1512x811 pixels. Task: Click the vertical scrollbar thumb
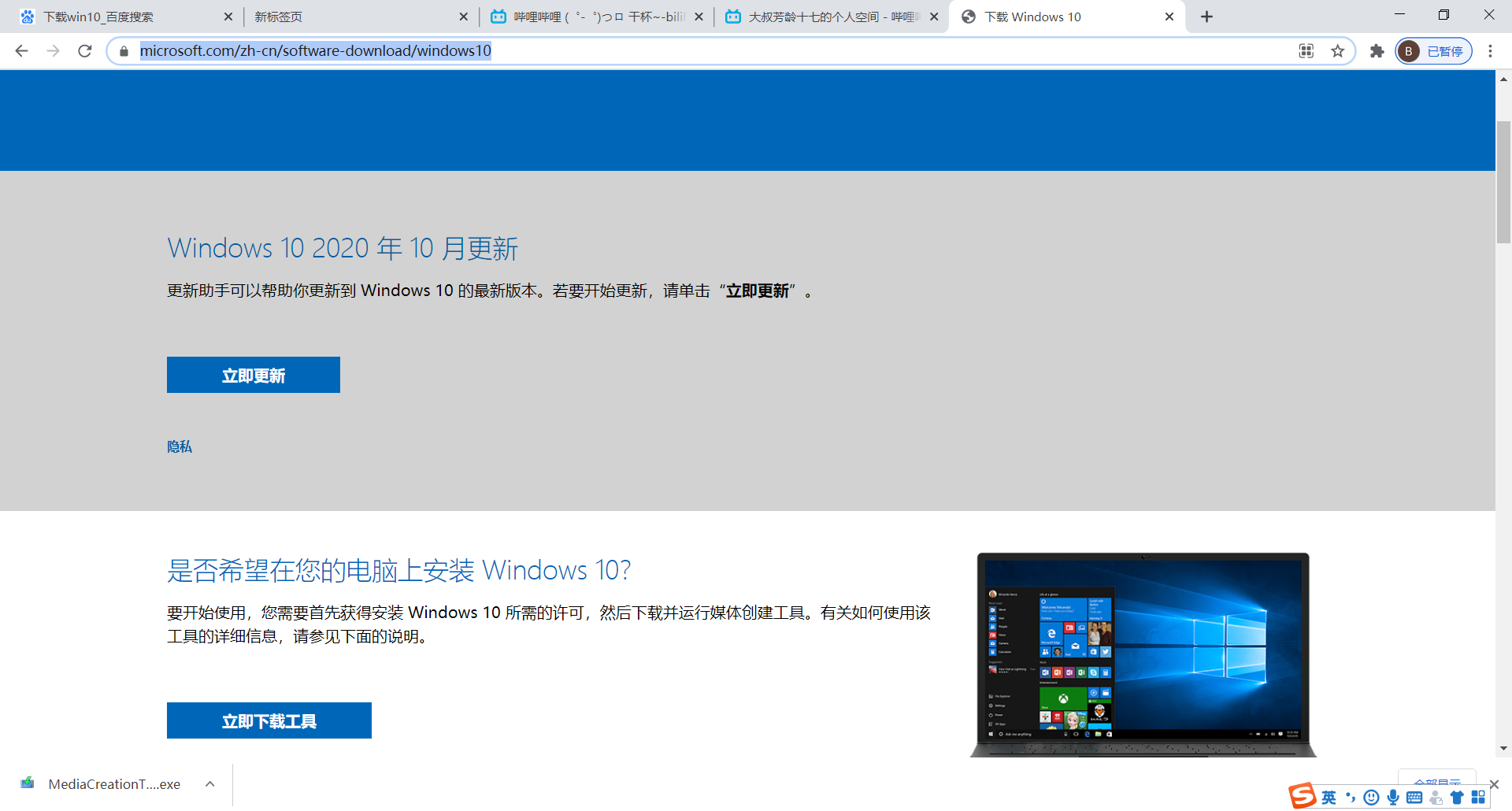click(x=1504, y=183)
